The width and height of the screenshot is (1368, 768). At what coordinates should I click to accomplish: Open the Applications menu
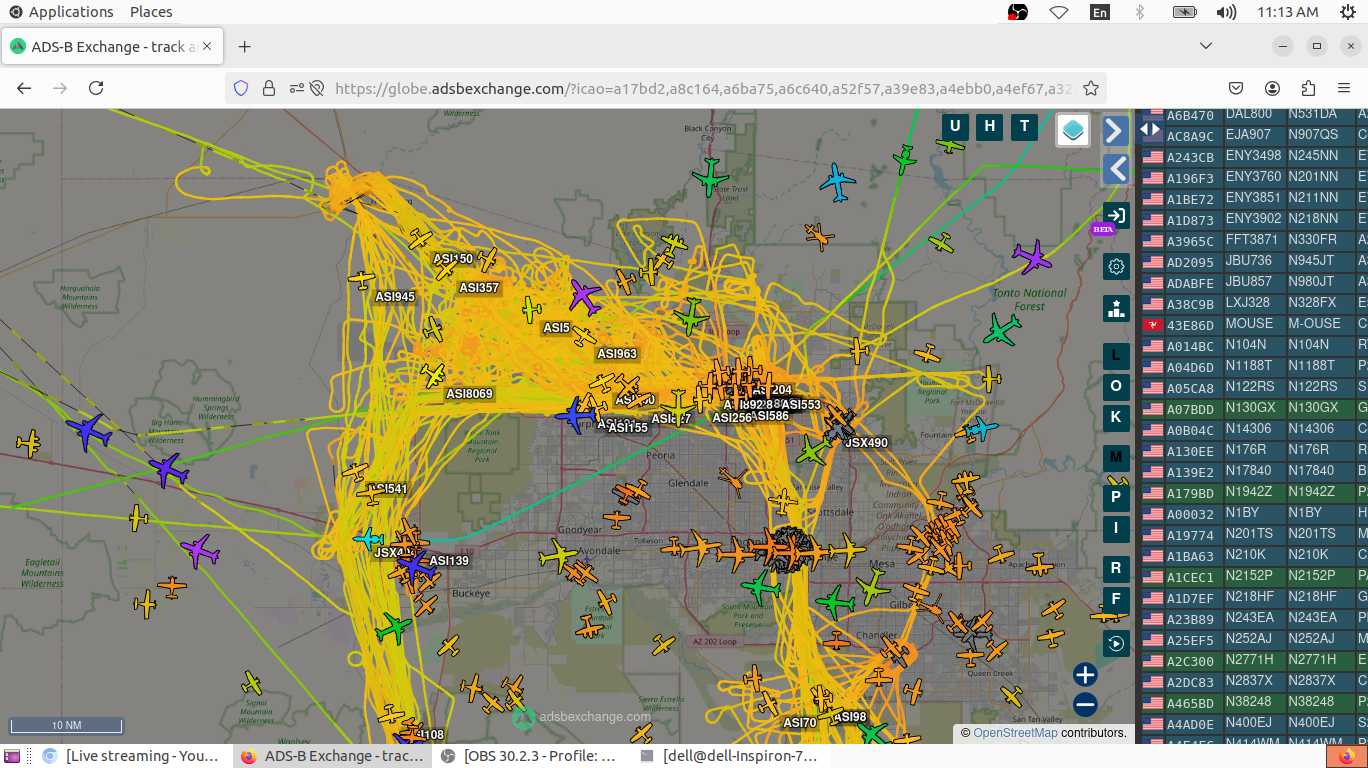62,12
